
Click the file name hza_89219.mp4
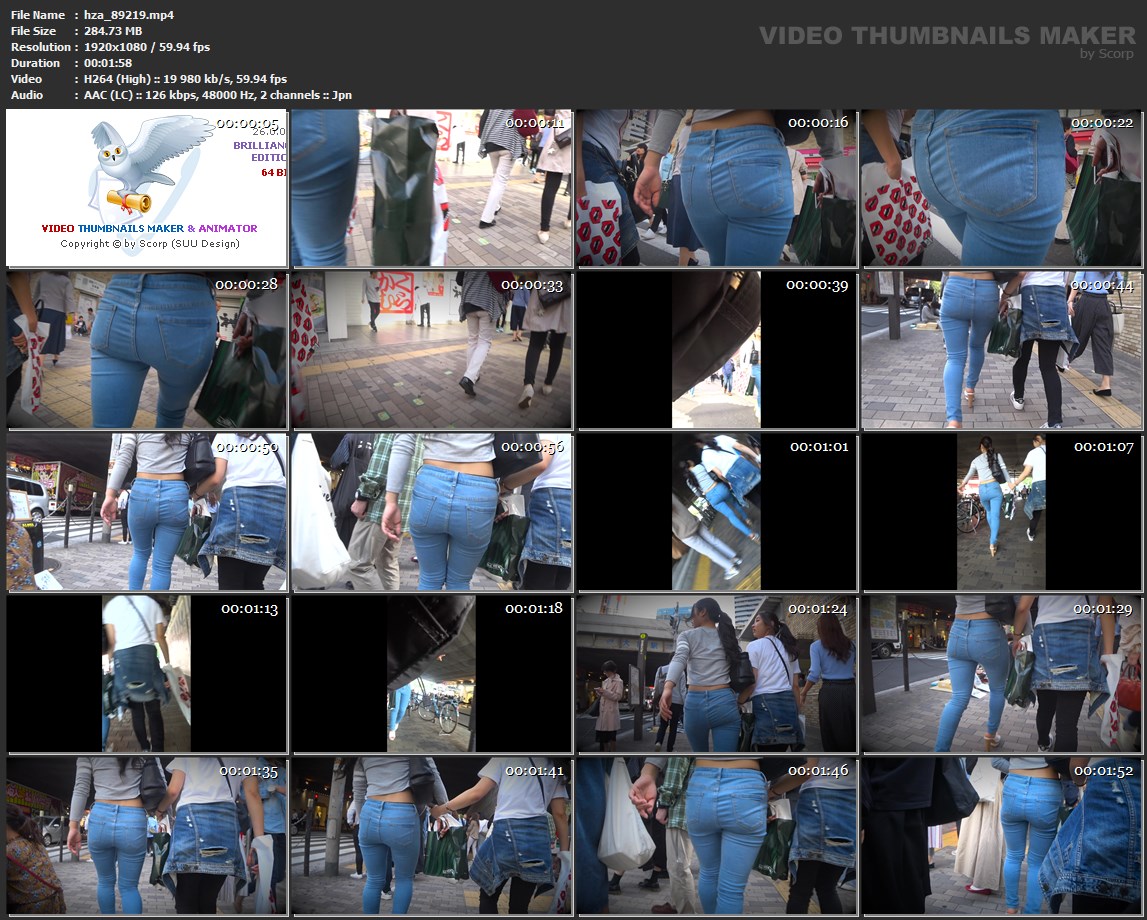pos(129,15)
